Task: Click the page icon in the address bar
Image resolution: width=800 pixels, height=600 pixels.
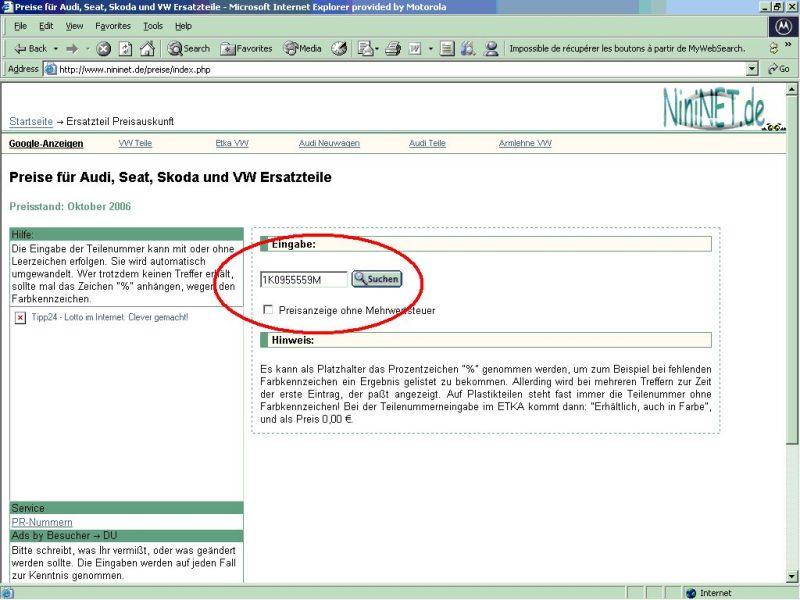Action: coord(51,69)
